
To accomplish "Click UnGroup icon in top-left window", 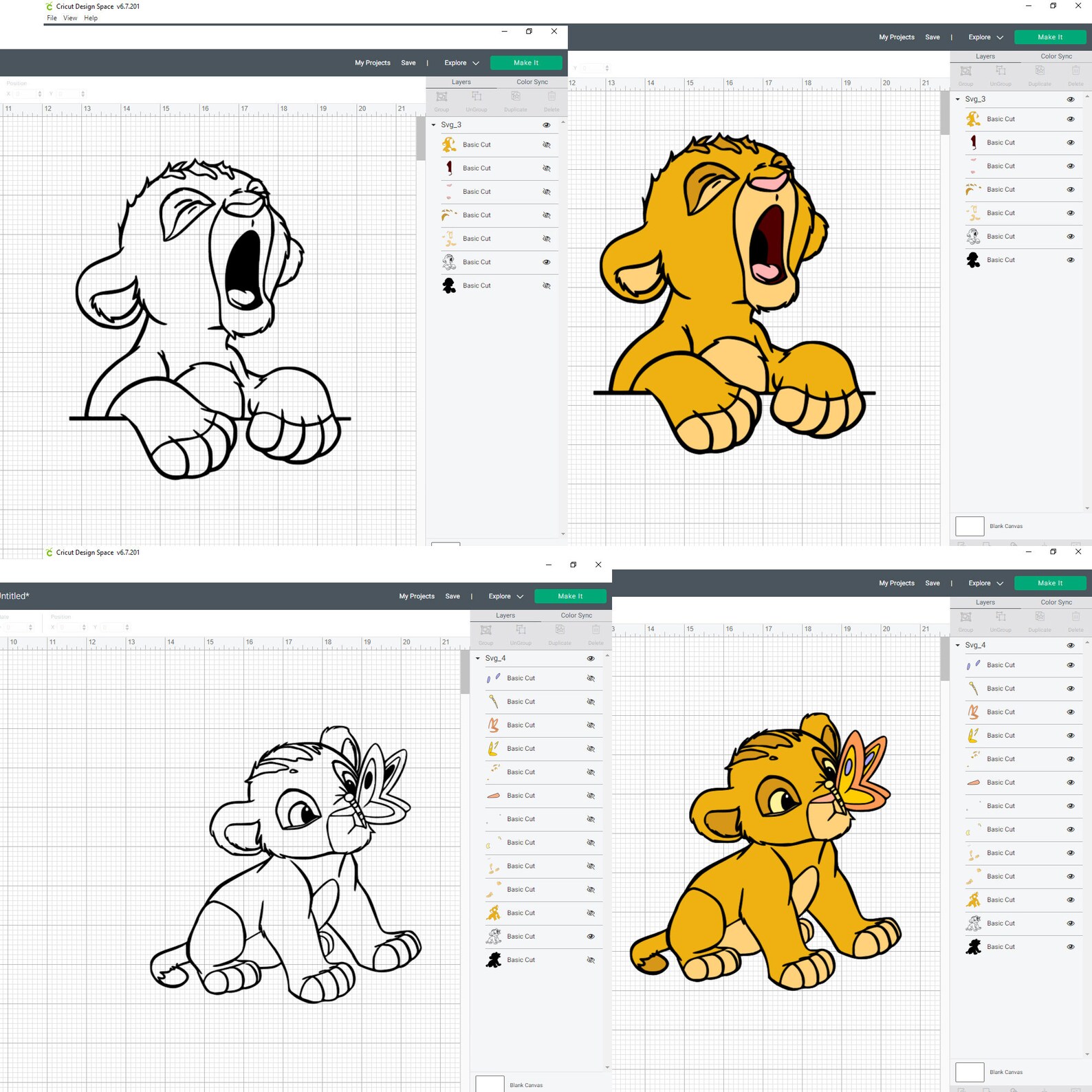I will pyautogui.click(x=477, y=97).
